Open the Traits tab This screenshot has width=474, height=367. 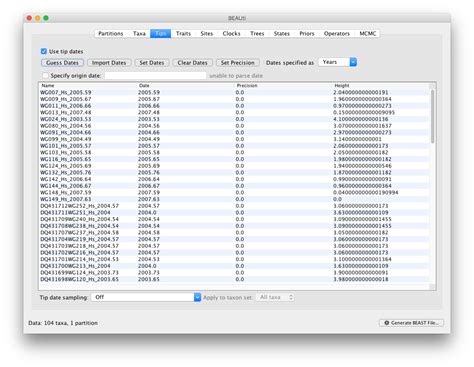point(183,33)
